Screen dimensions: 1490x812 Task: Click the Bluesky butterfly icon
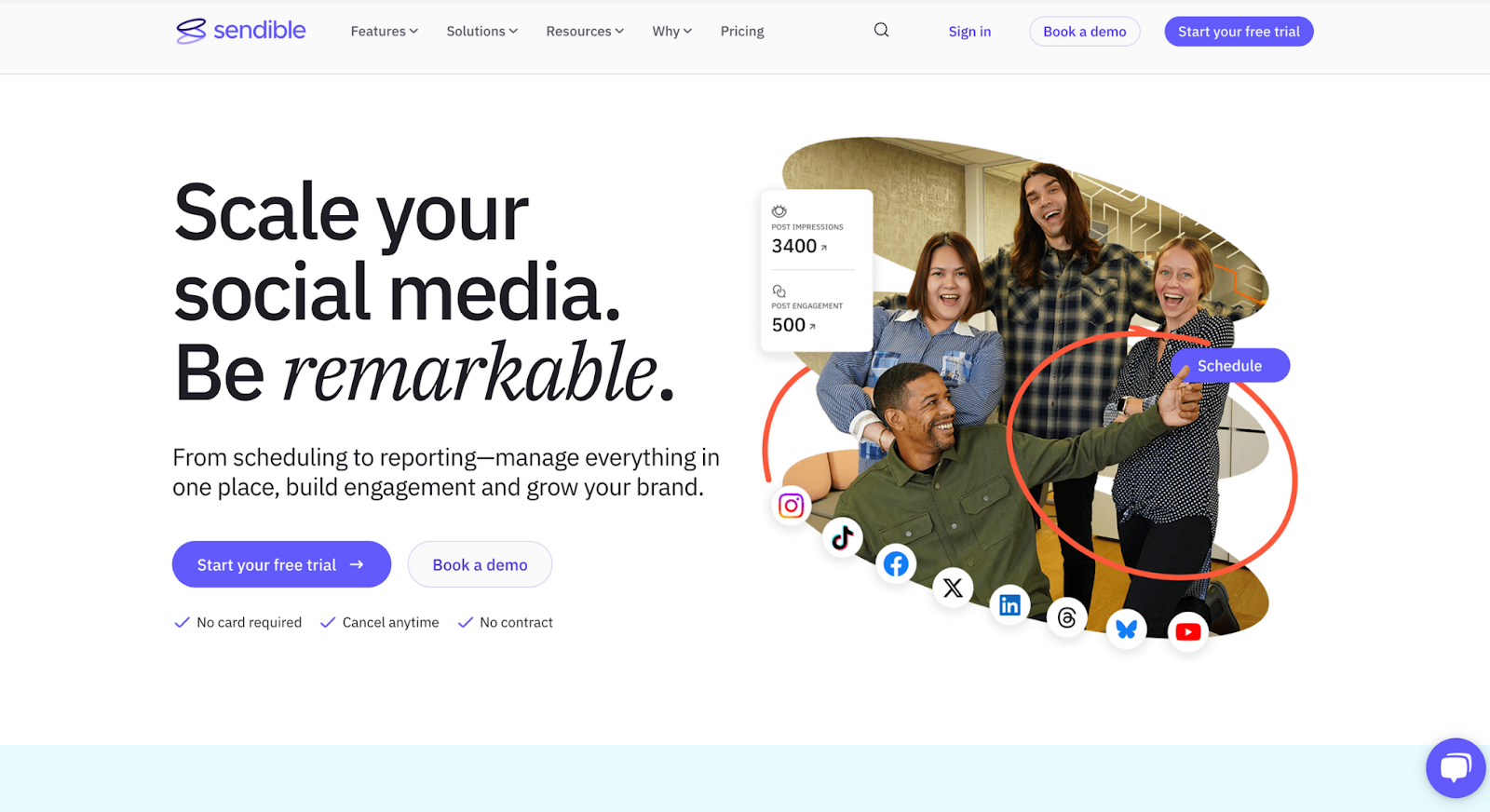pyautogui.click(x=1127, y=629)
